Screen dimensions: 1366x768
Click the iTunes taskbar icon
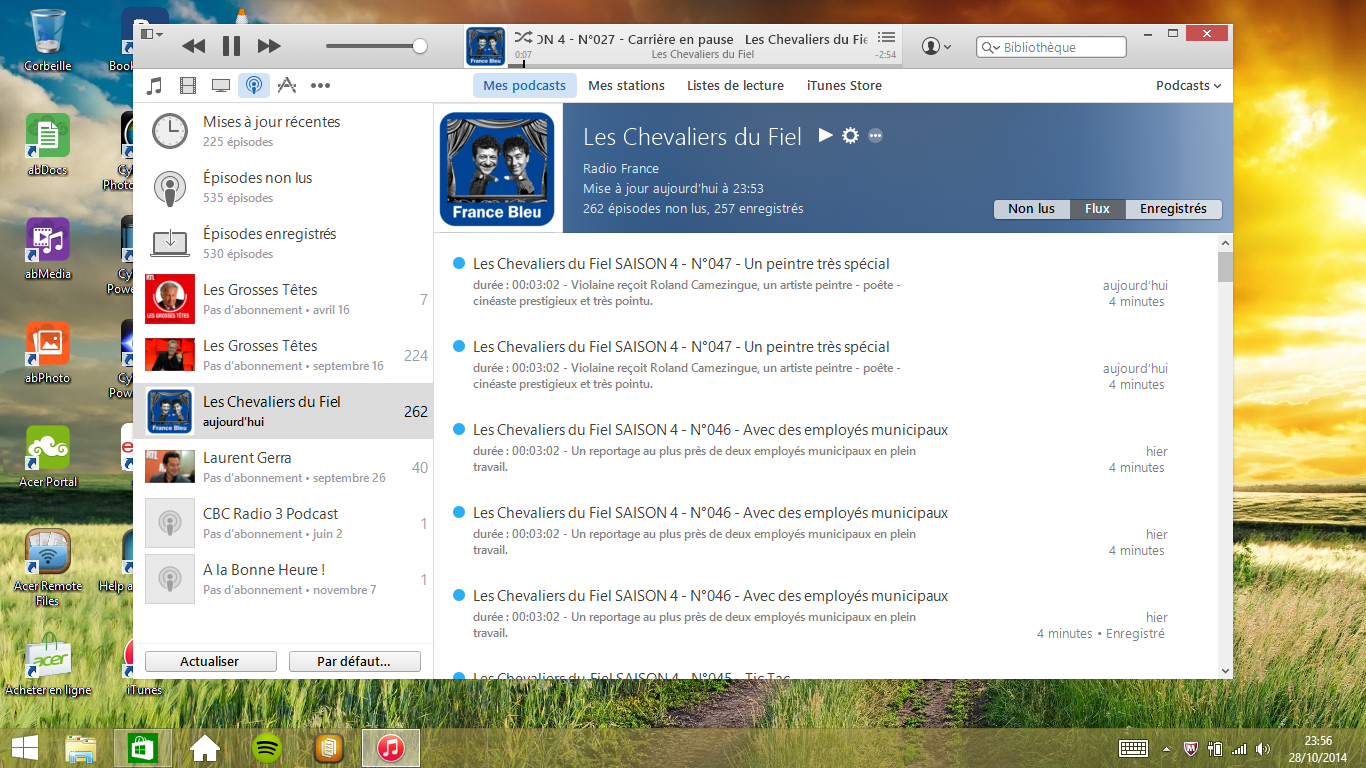point(390,747)
